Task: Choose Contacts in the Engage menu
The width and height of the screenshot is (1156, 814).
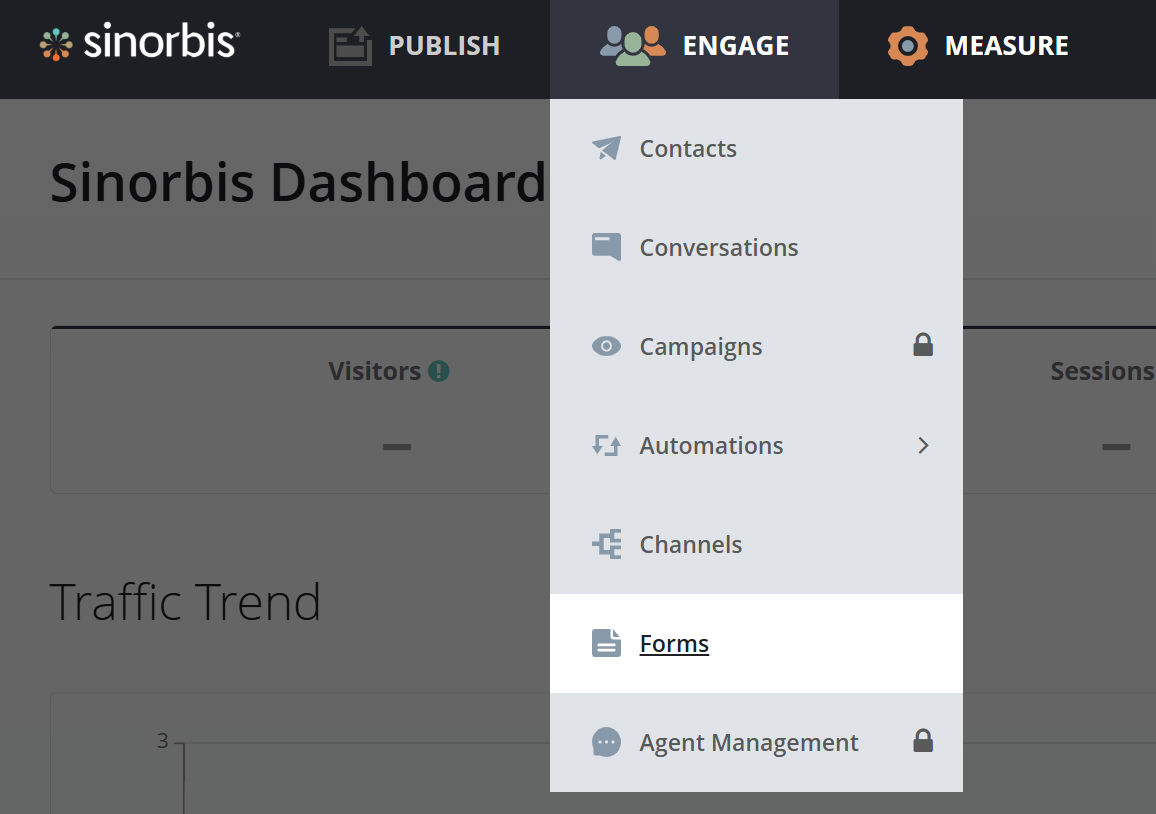Action: coord(688,149)
